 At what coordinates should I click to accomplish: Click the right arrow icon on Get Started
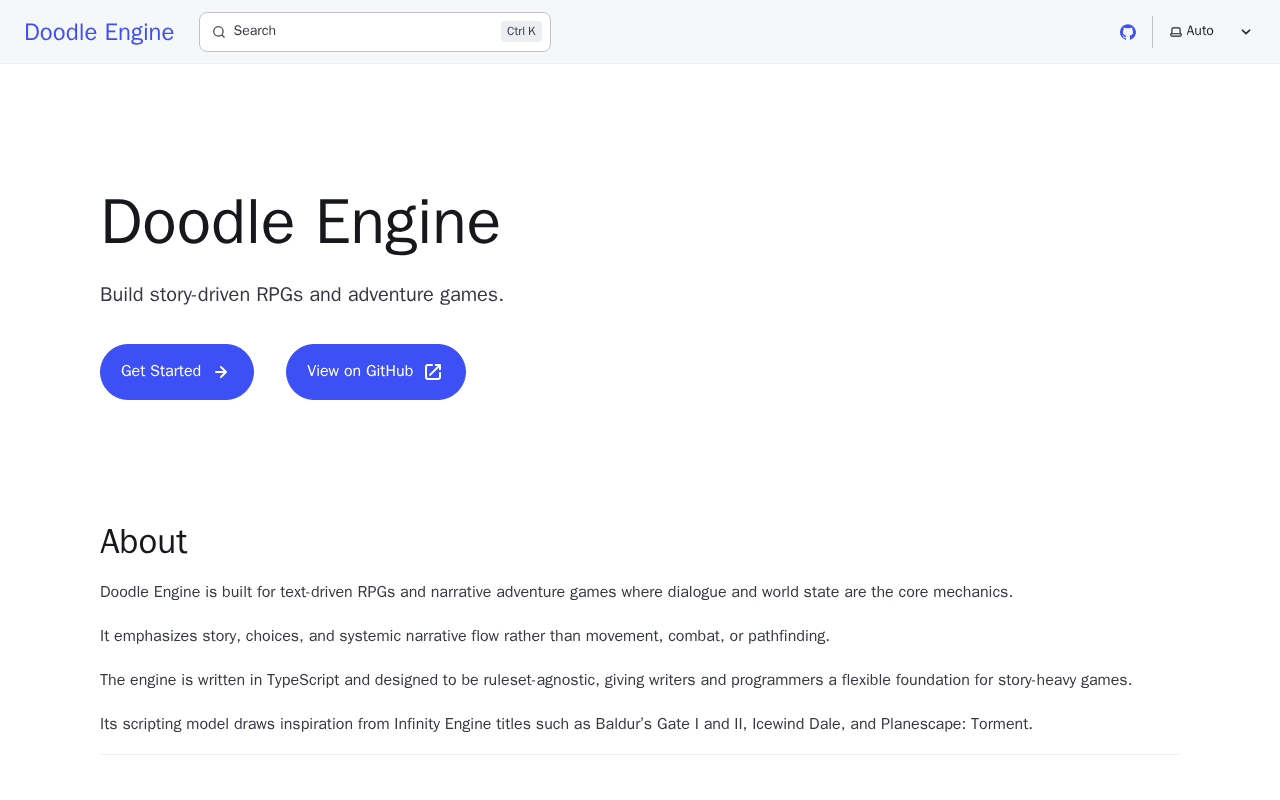pos(221,372)
